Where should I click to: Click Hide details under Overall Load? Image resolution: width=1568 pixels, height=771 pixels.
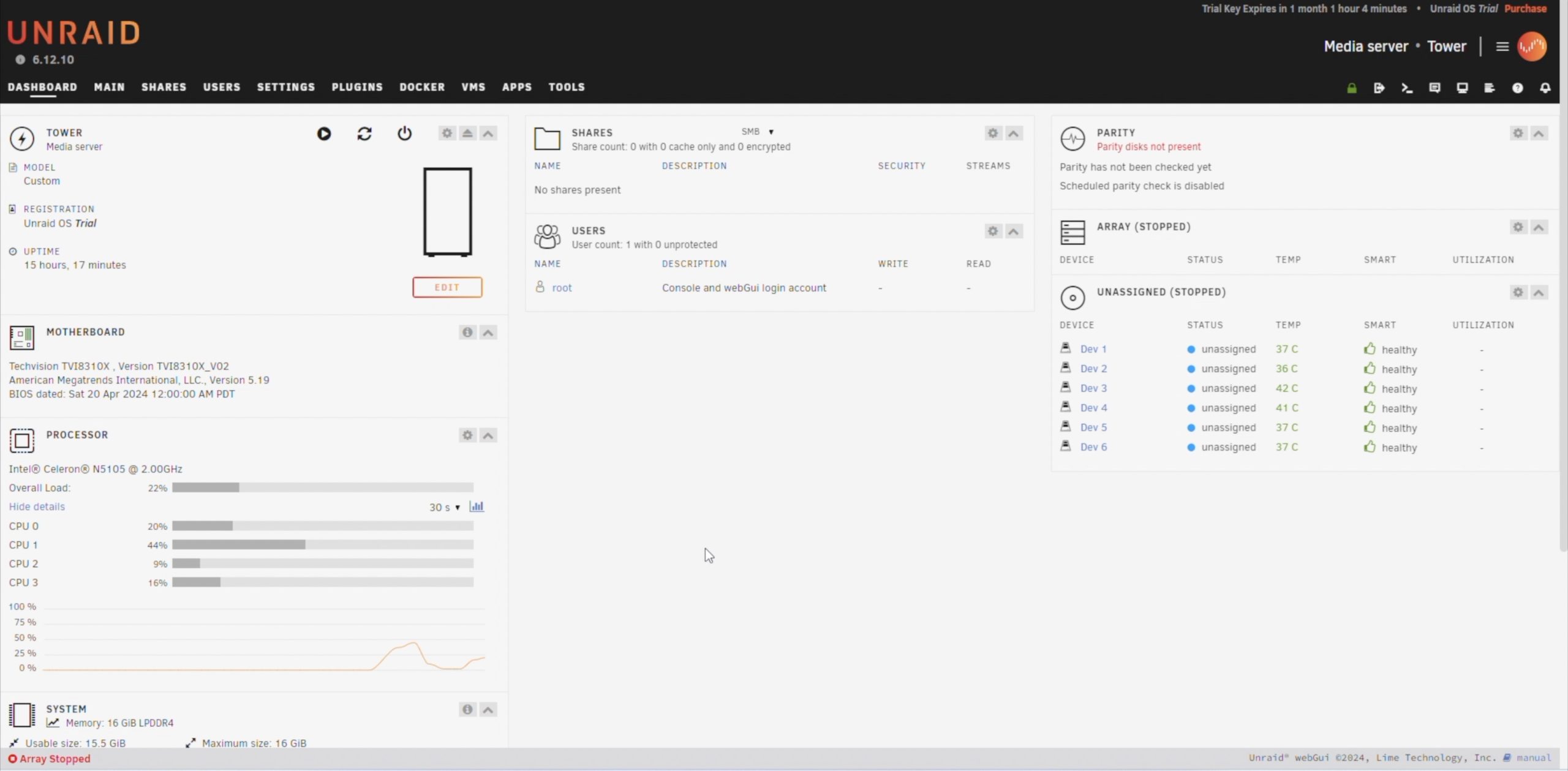click(x=37, y=506)
